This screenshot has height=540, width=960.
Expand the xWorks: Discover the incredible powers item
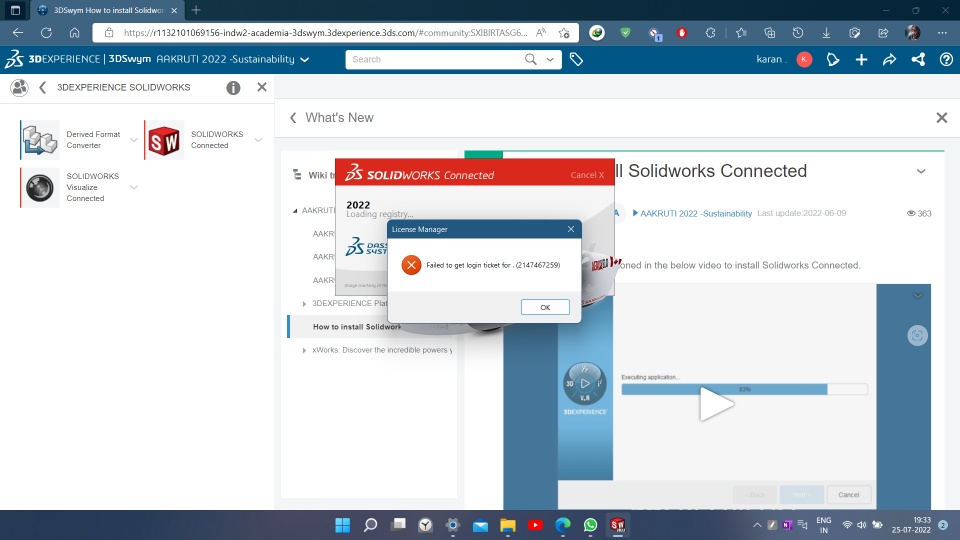tap(304, 351)
